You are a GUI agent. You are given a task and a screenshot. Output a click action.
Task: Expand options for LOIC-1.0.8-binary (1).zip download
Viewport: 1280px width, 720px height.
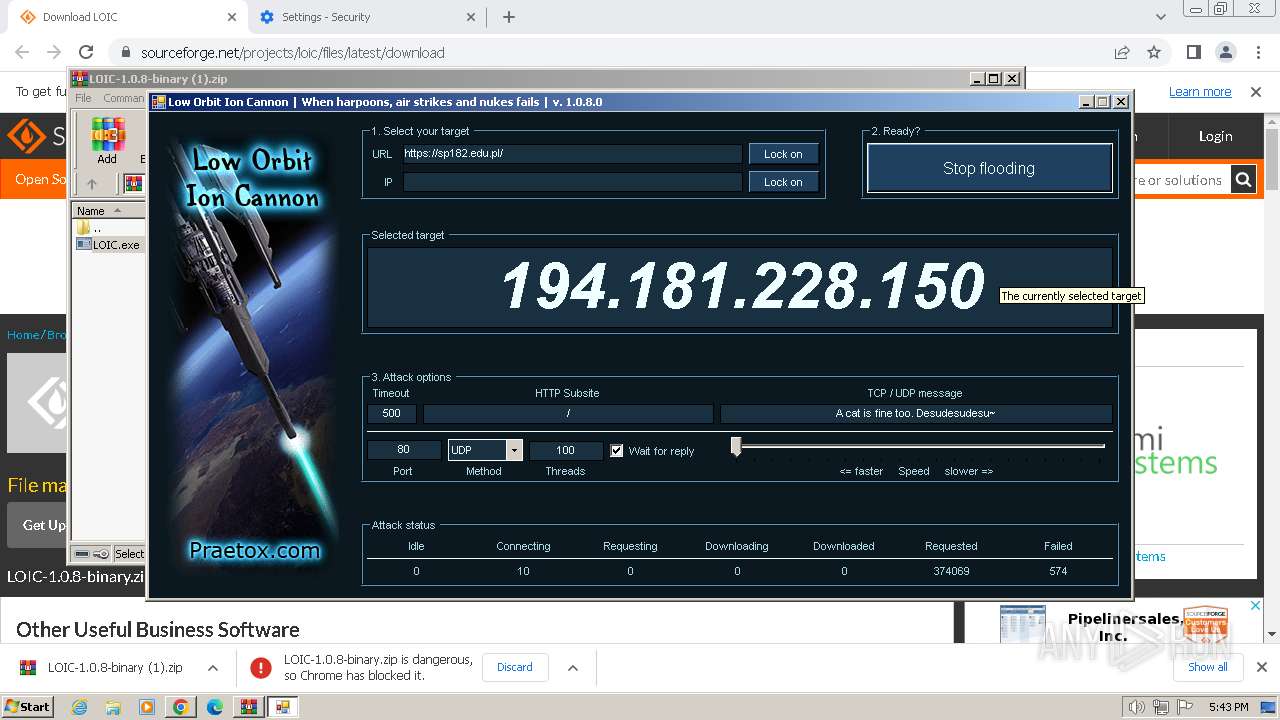coord(212,668)
